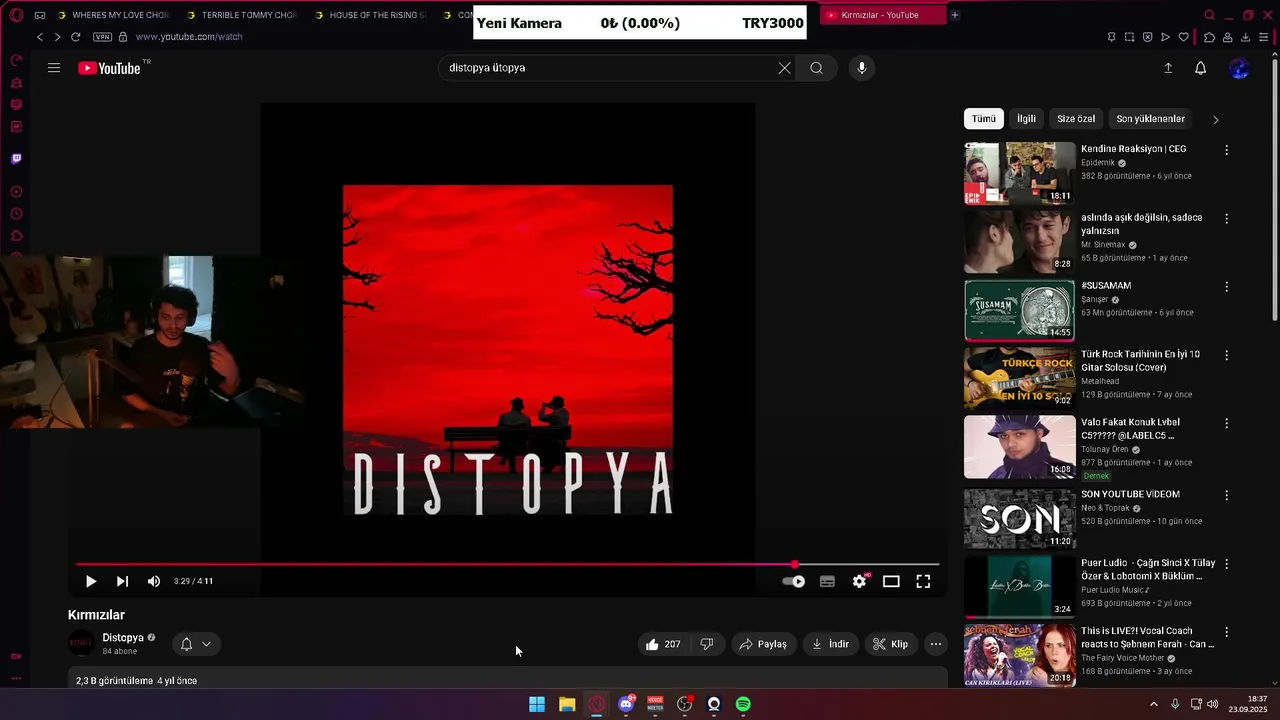Select the Size özel filter chip
1280x720 pixels.
(1076, 119)
